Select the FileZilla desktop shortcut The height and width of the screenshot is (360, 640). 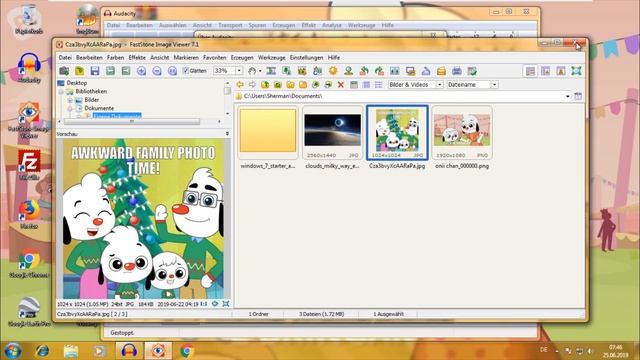tap(29, 165)
